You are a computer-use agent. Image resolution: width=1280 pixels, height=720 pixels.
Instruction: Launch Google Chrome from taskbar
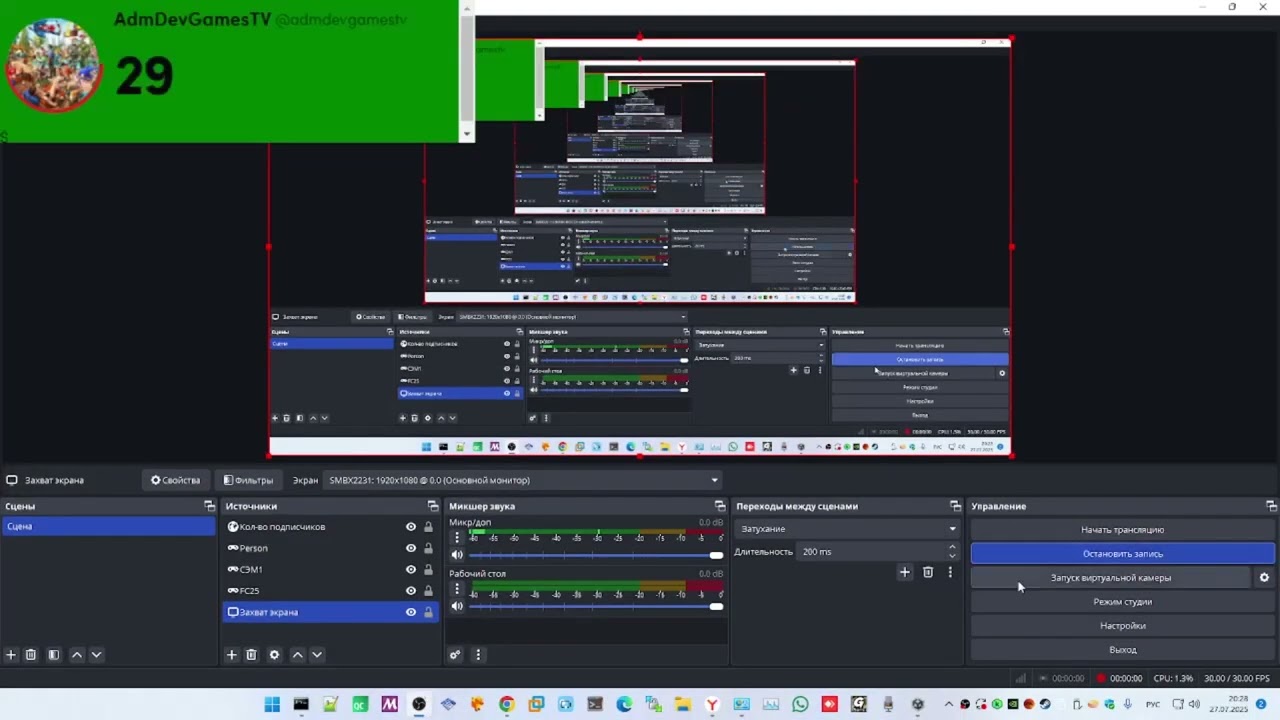[x=507, y=704]
